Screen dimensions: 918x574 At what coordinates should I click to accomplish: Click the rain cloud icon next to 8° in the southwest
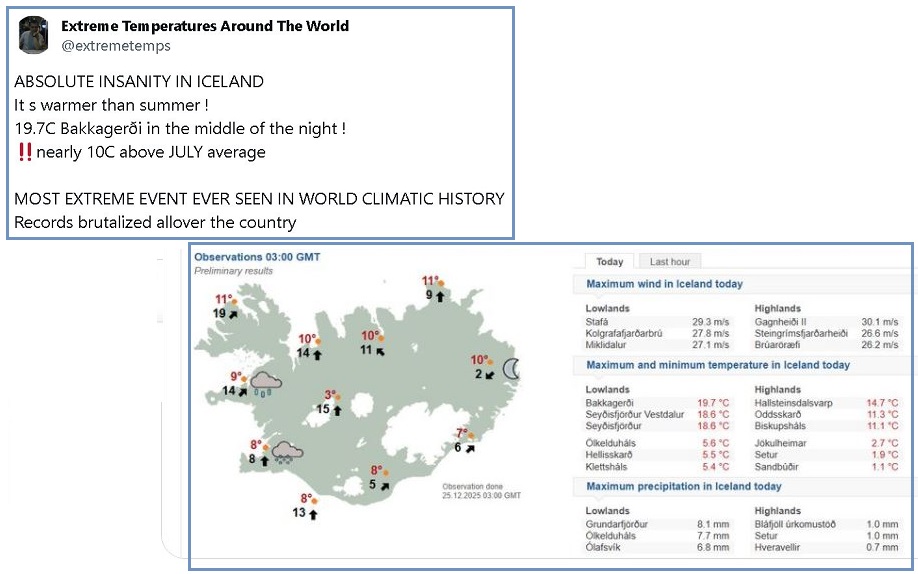(x=287, y=453)
